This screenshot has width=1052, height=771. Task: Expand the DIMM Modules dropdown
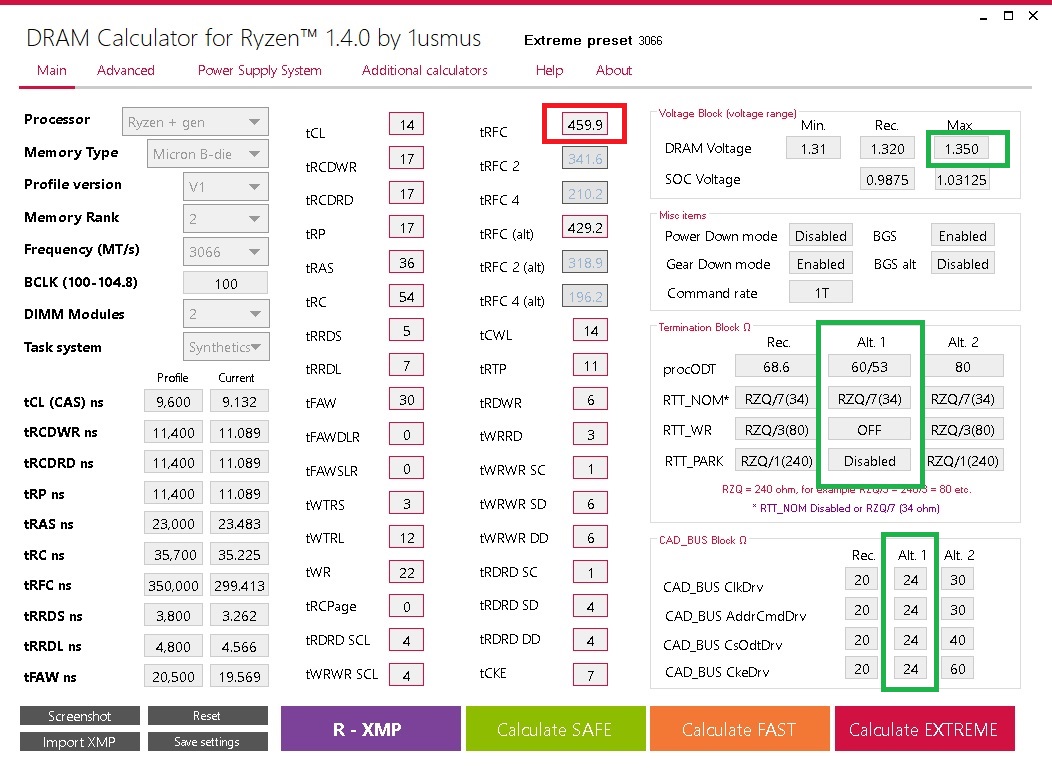tap(225, 313)
